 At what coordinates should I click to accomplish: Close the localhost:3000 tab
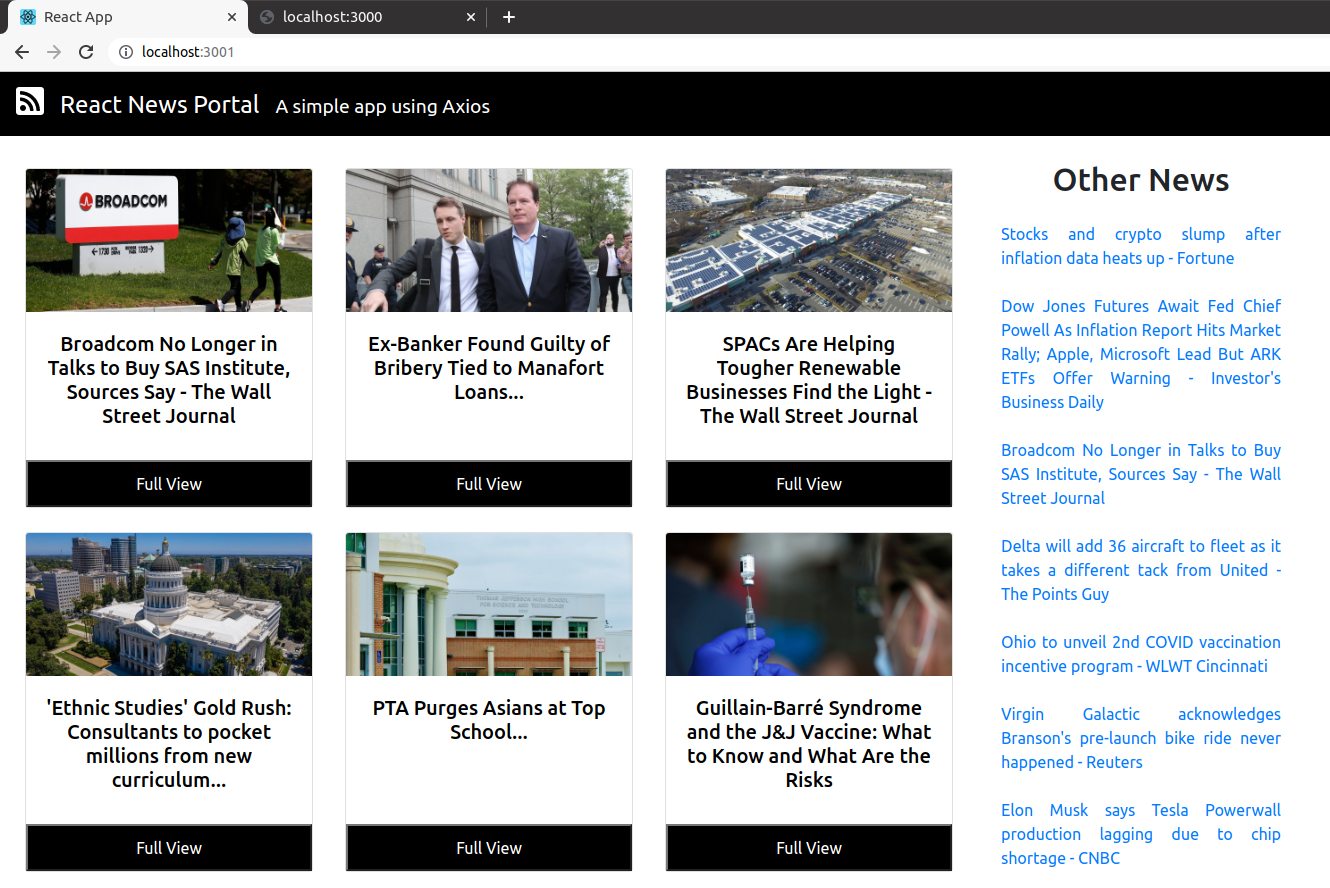[471, 17]
